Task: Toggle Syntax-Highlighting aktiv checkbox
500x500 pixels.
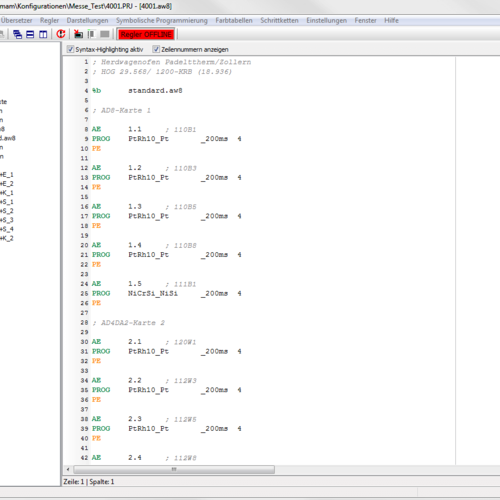Action: (x=70, y=49)
